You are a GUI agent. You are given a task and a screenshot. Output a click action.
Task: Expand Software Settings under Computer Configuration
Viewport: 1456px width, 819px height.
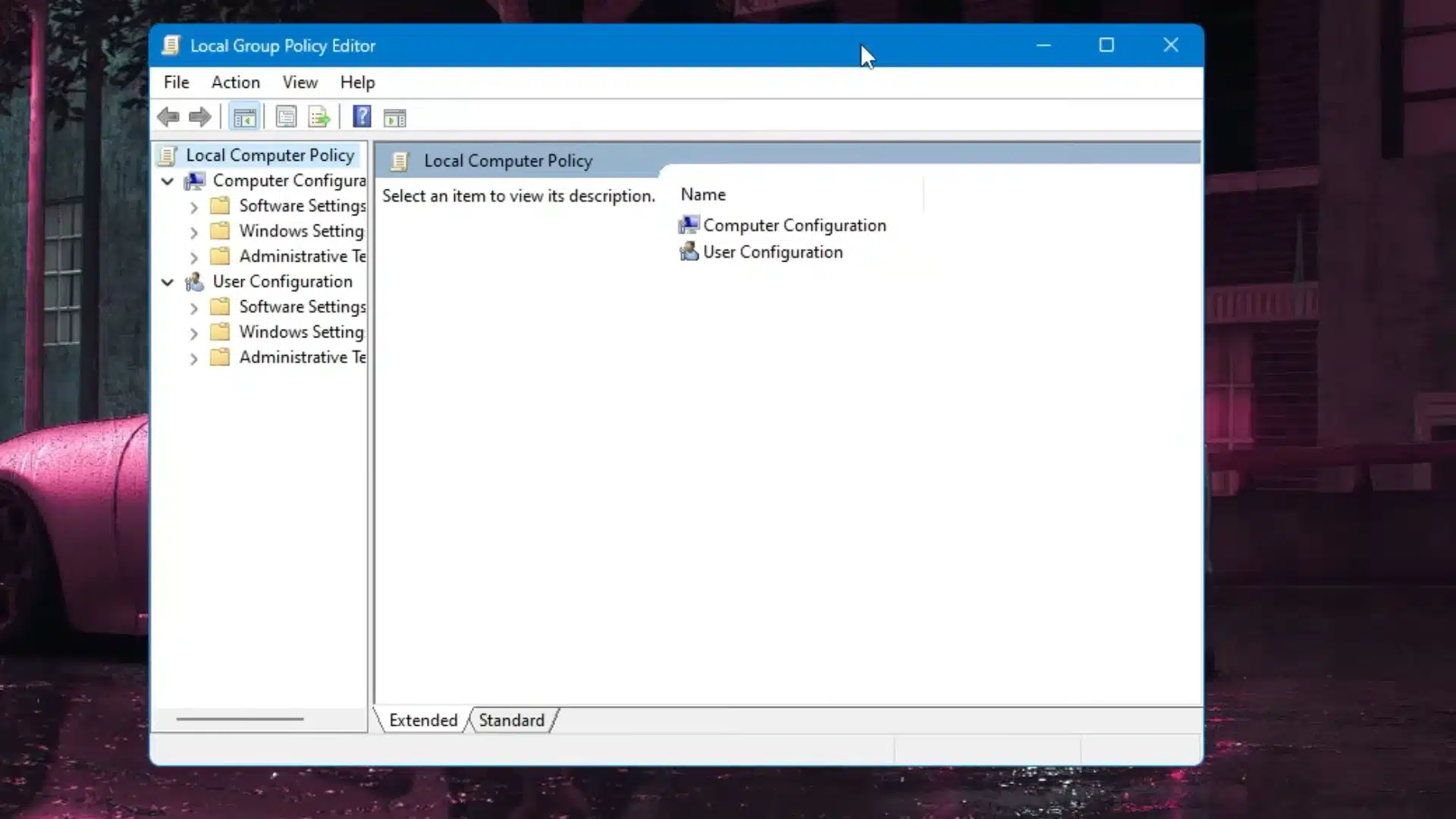[194, 207]
